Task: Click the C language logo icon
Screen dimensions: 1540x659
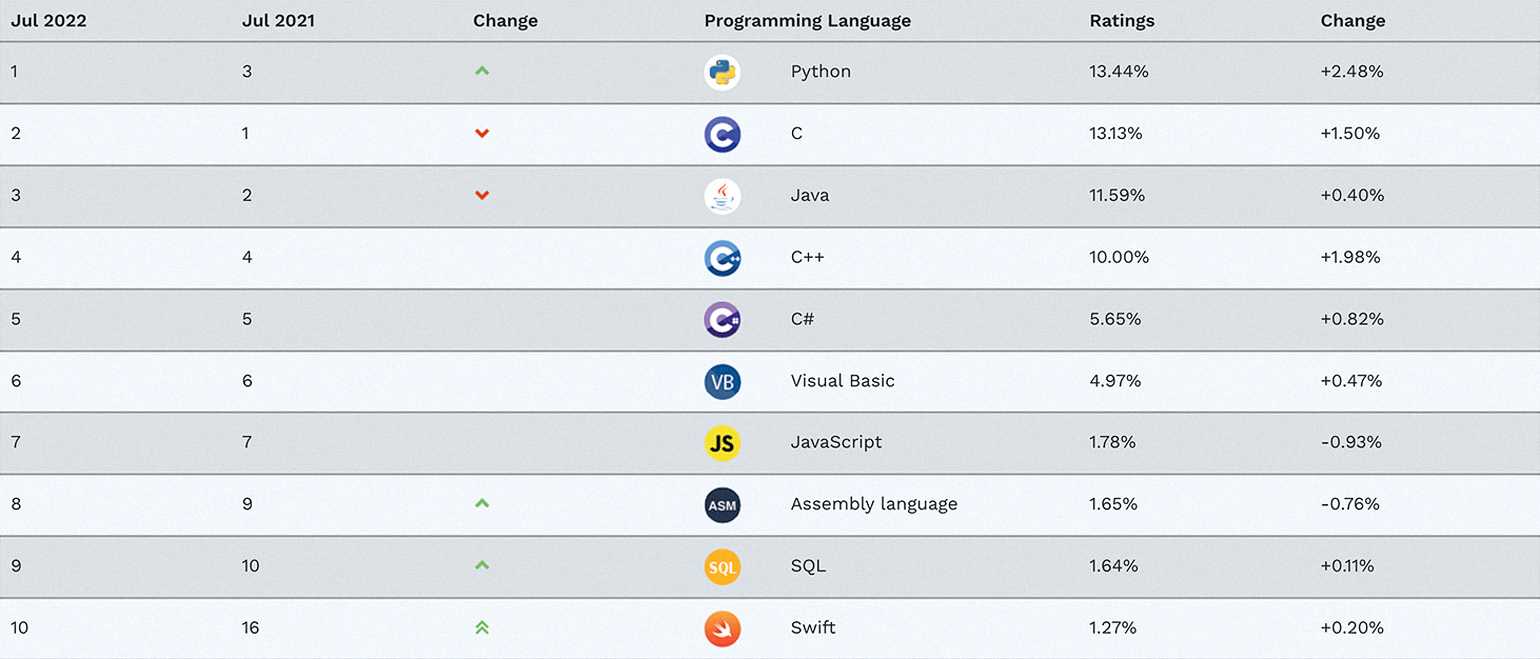Action: (722, 134)
